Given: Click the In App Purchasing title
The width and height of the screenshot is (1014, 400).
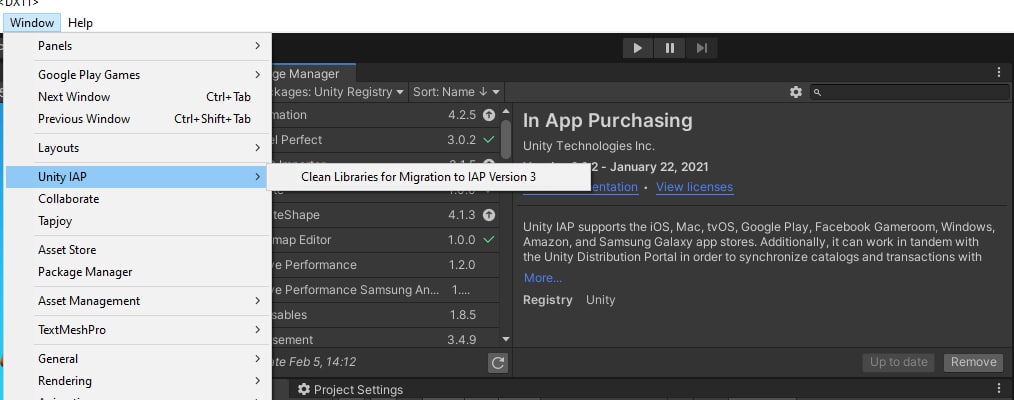Looking at the screenshot, I should (607, 120).
